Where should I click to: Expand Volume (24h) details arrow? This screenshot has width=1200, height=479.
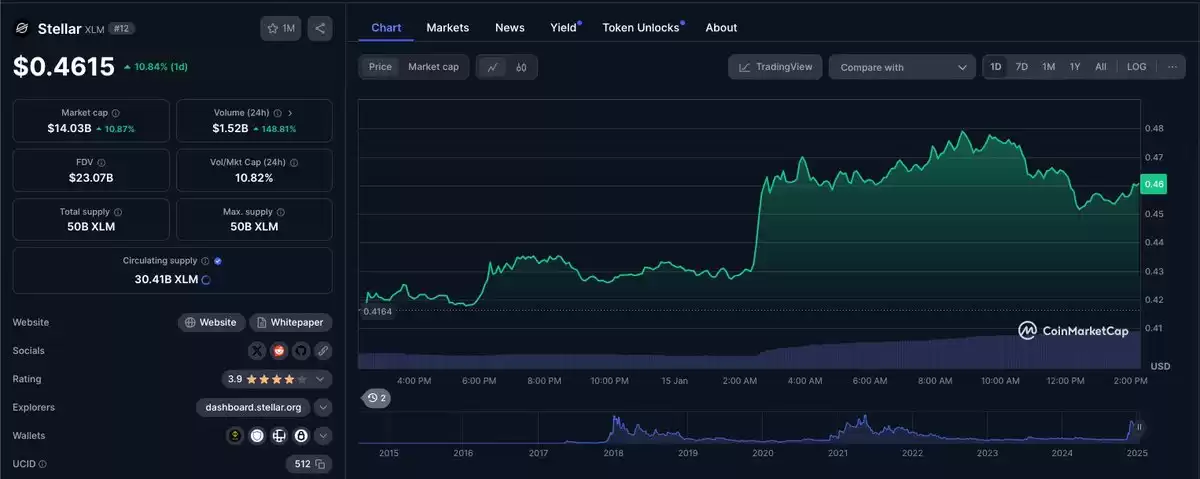tap(290, 113)
